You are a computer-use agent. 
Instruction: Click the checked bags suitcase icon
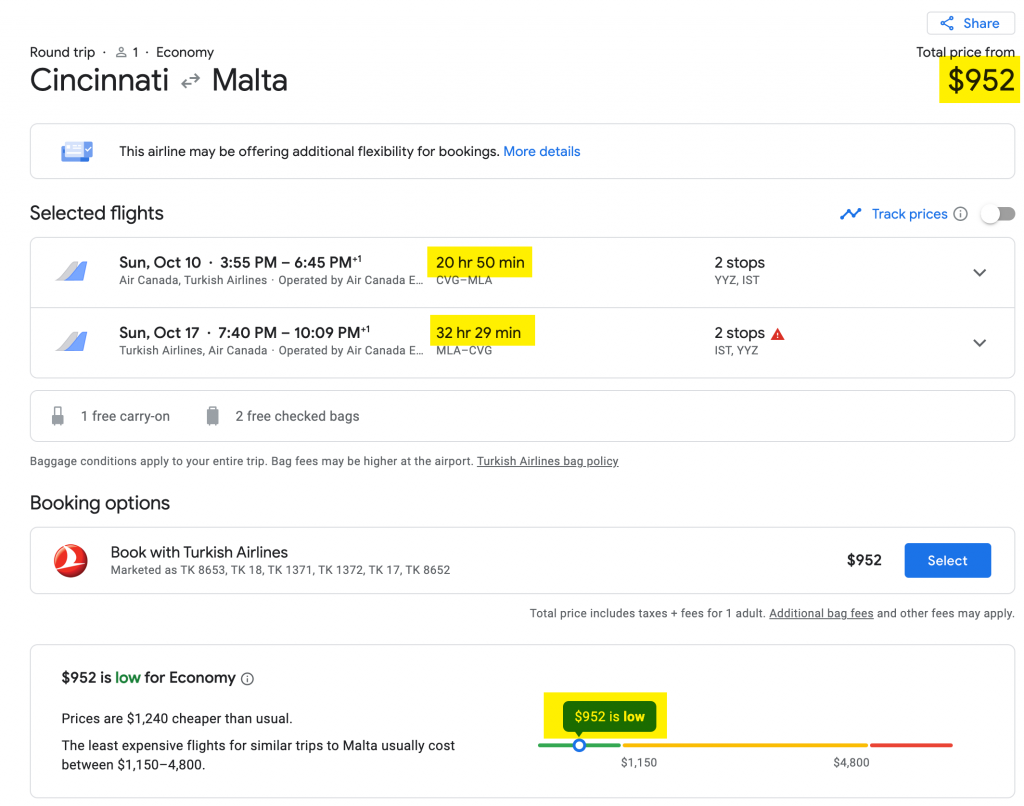pyautogui.click(x=212, y=416)
